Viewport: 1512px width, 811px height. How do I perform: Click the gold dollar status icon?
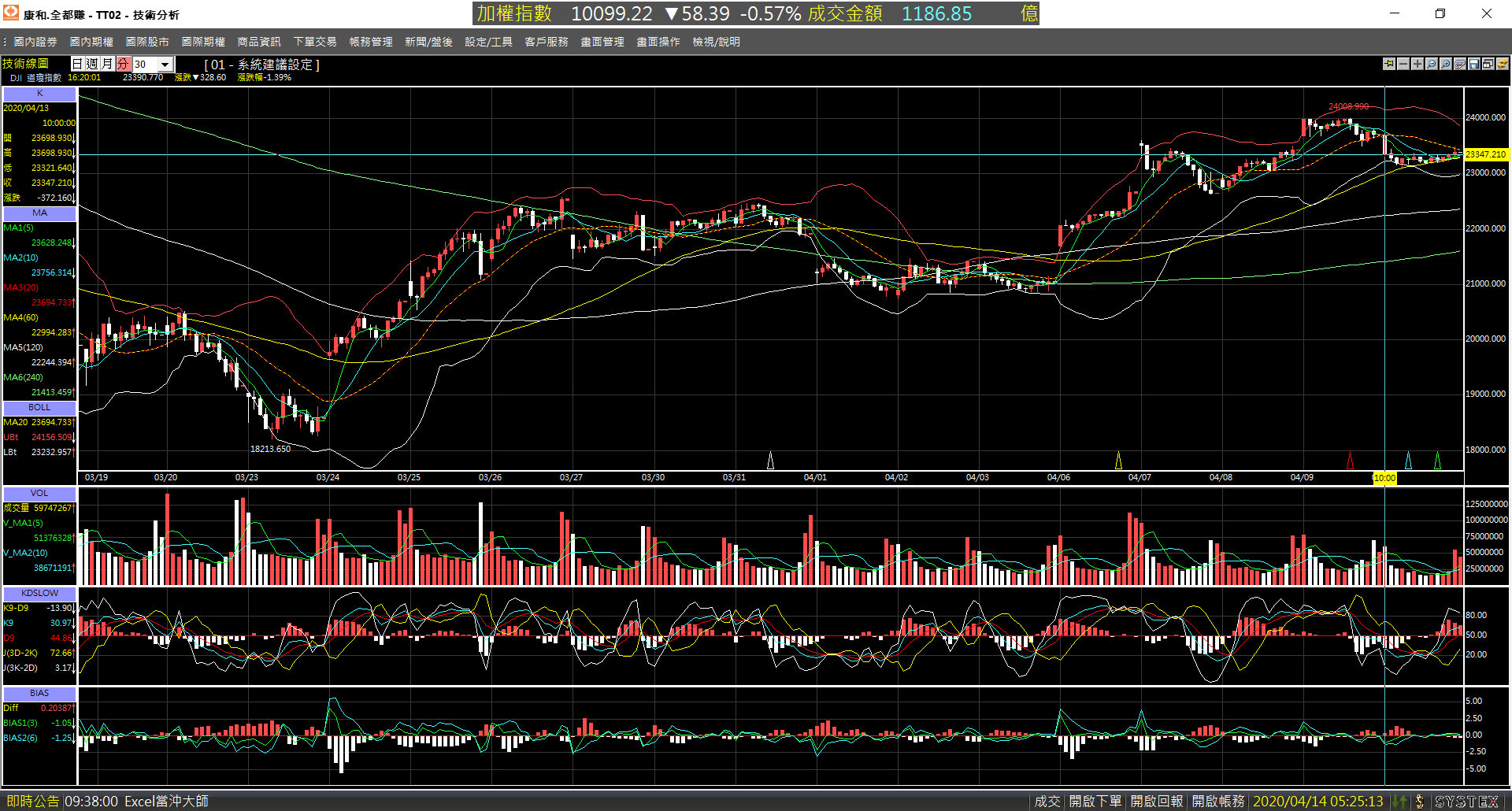1419,802
